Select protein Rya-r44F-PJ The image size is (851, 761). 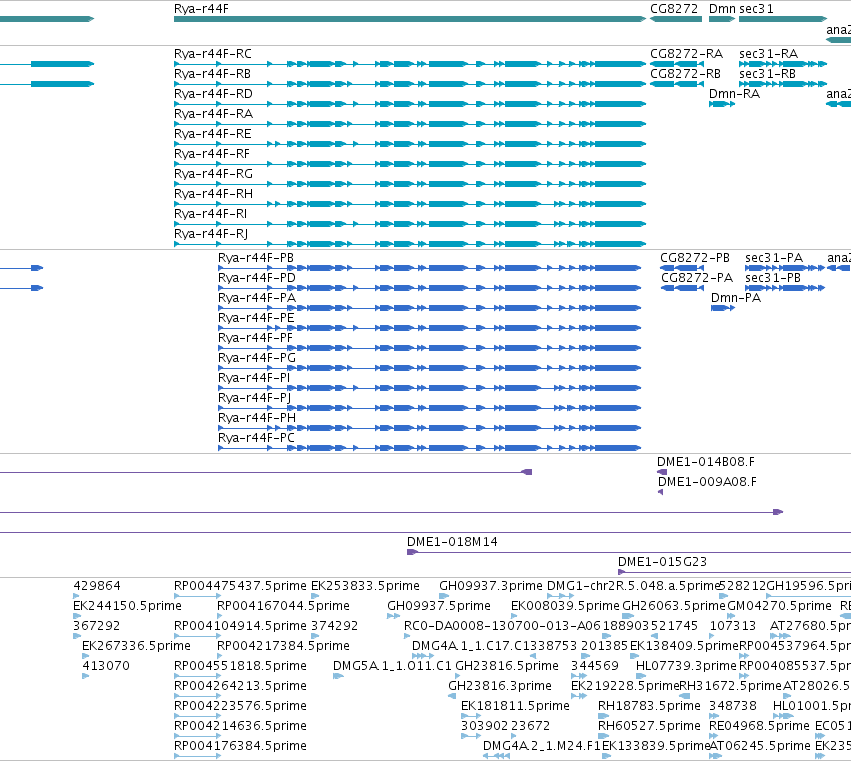255,398
